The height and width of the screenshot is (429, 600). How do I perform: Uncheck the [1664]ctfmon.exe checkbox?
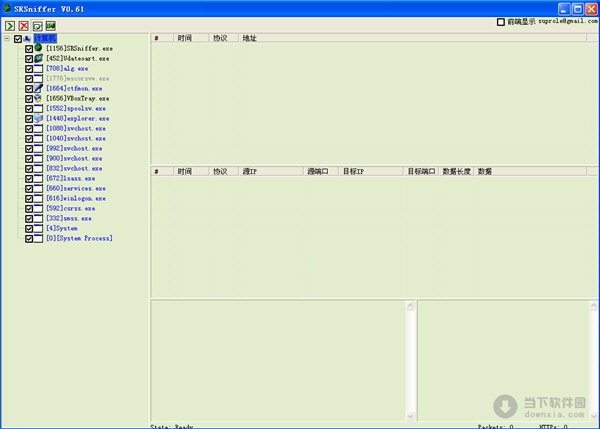(x=29, y=88)
